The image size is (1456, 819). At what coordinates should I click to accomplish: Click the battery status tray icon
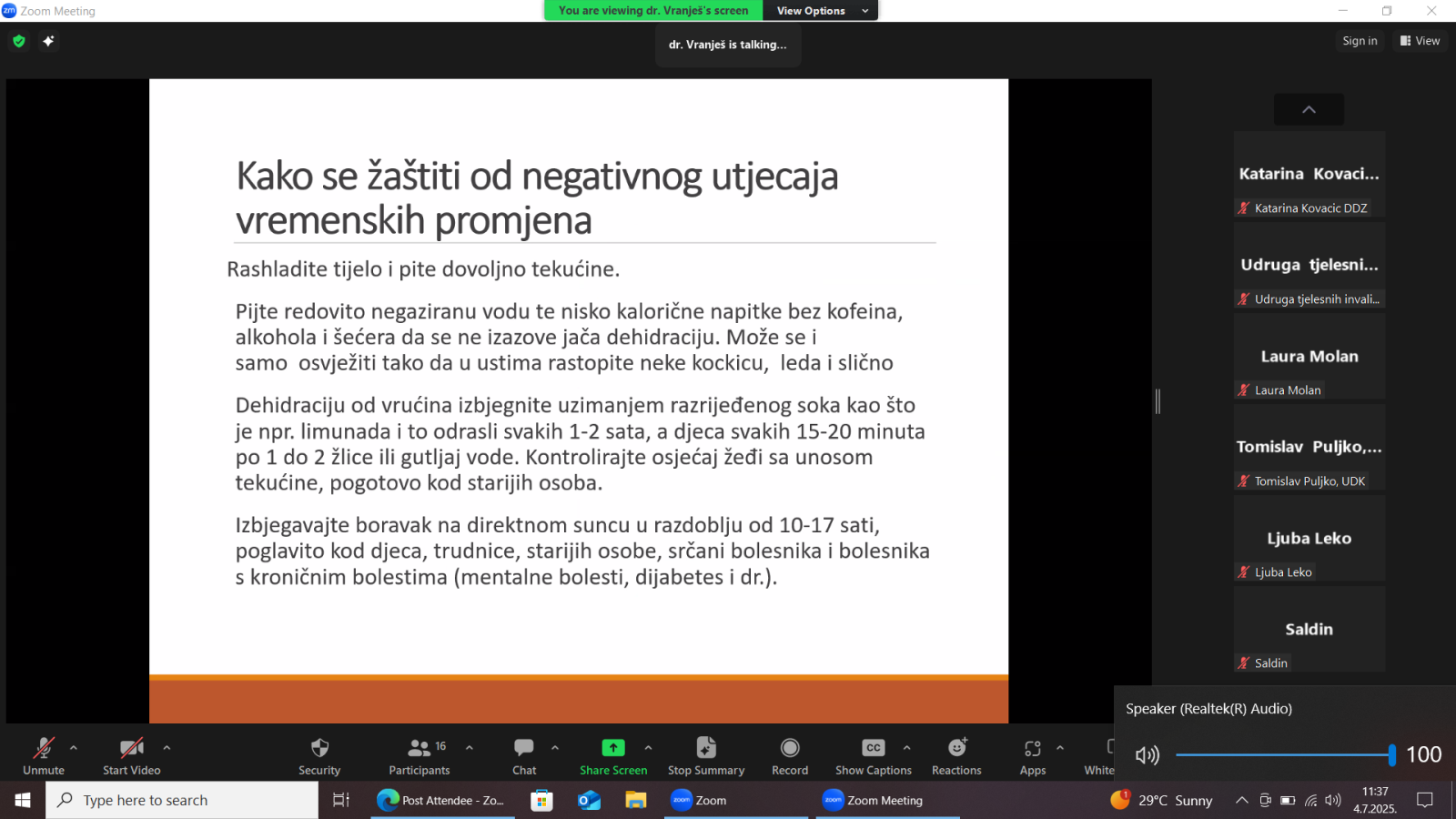[1288, 800]
